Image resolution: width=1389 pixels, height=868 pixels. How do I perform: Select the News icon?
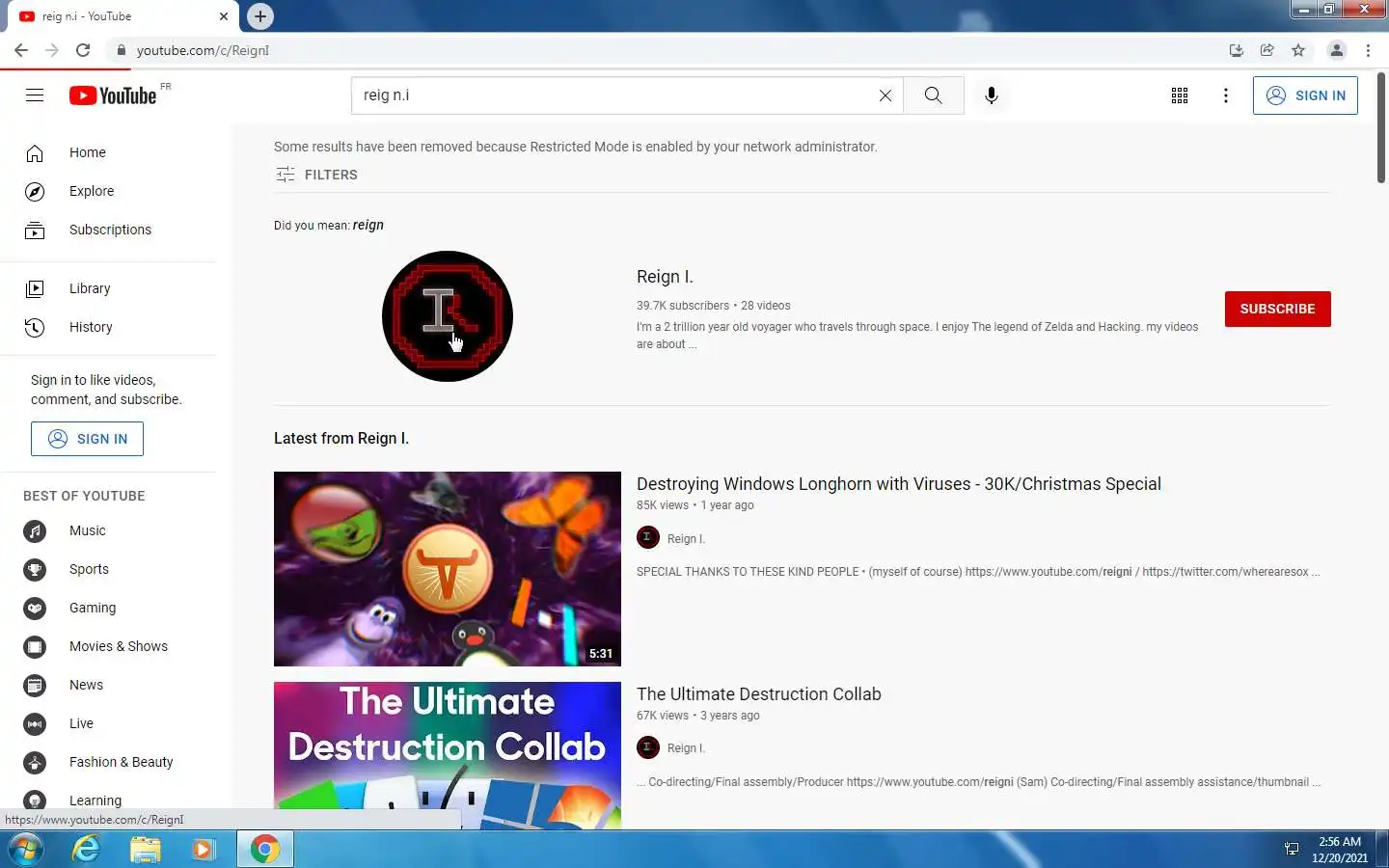click(x=35, y=685)
